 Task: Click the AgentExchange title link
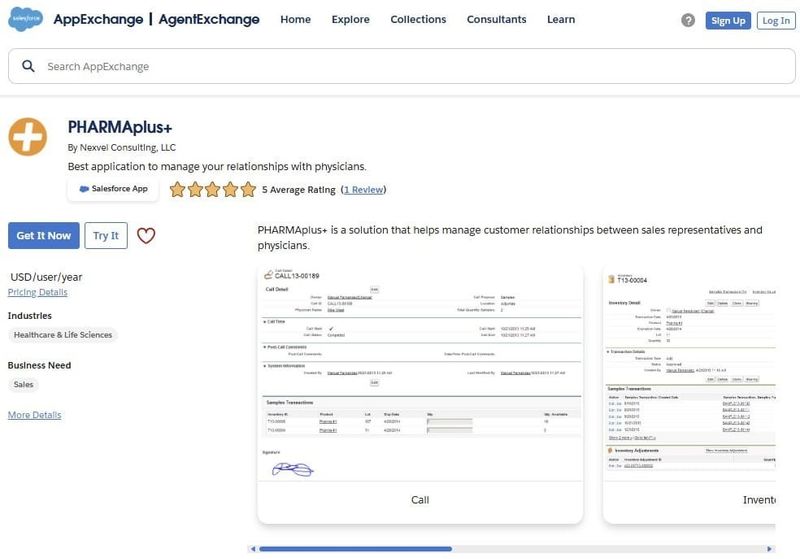(x=209, y=19)
